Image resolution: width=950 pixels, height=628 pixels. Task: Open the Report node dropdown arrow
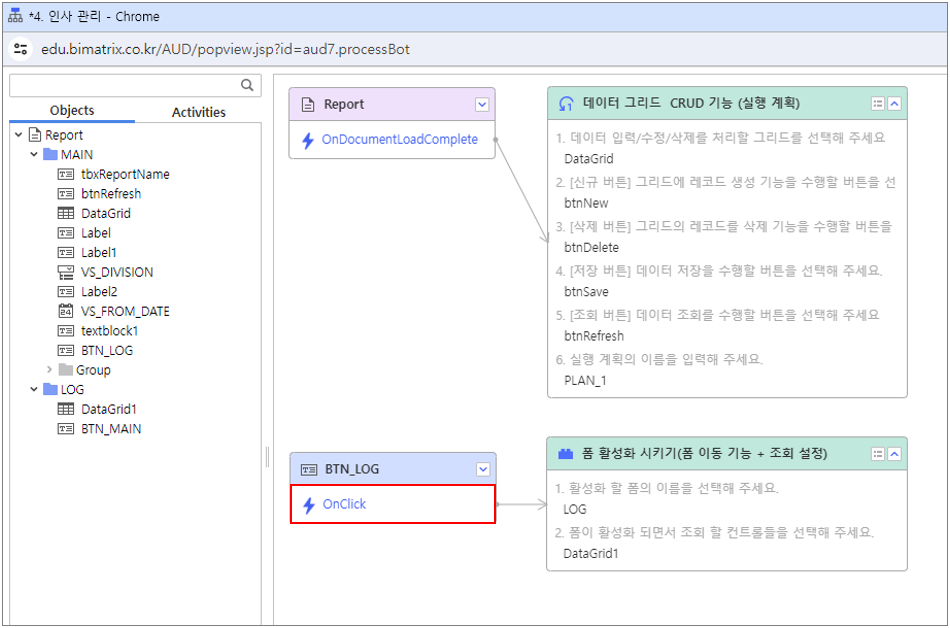[482, 104]
